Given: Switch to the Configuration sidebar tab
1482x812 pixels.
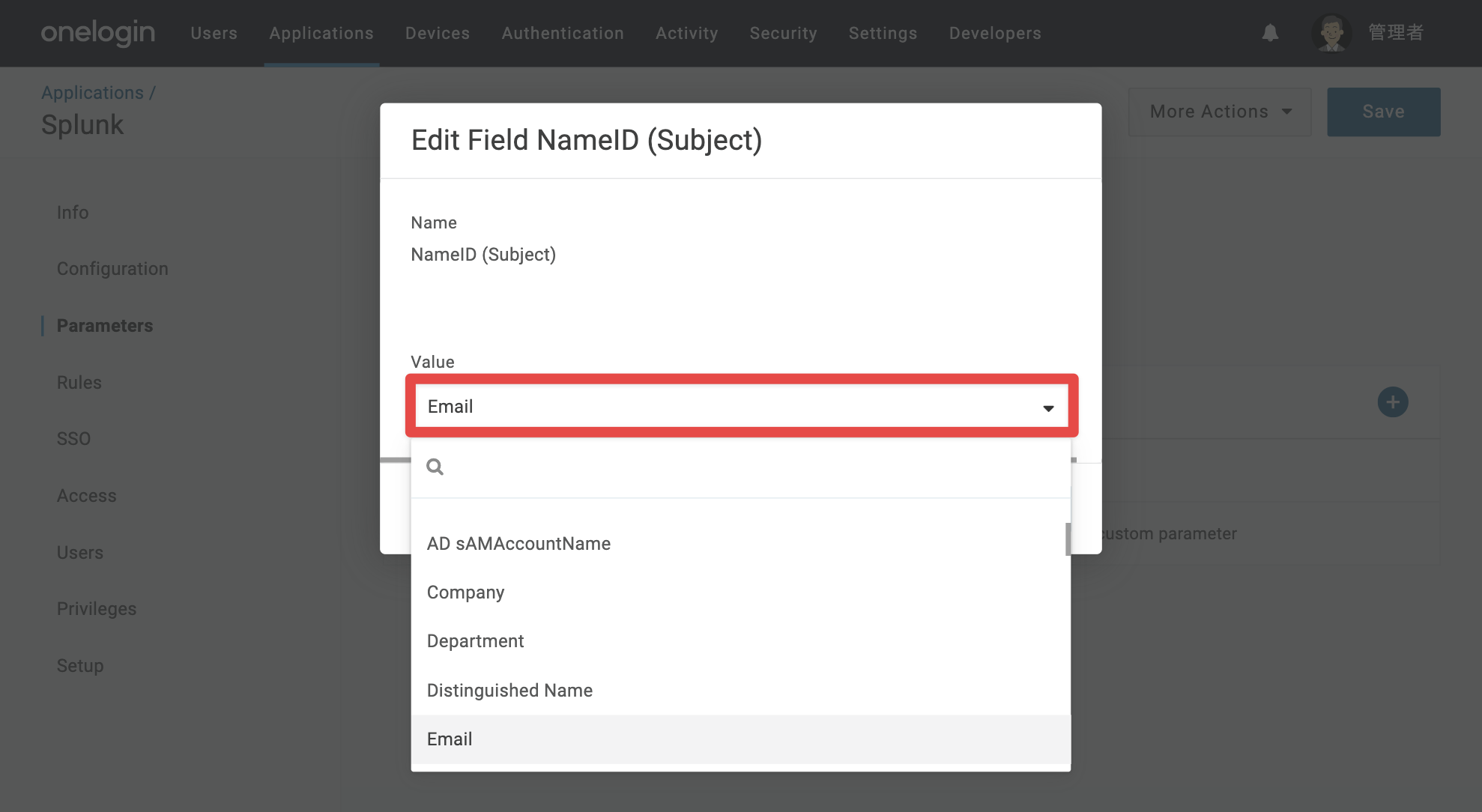Looking at the screenshot, I should point(112,269).
